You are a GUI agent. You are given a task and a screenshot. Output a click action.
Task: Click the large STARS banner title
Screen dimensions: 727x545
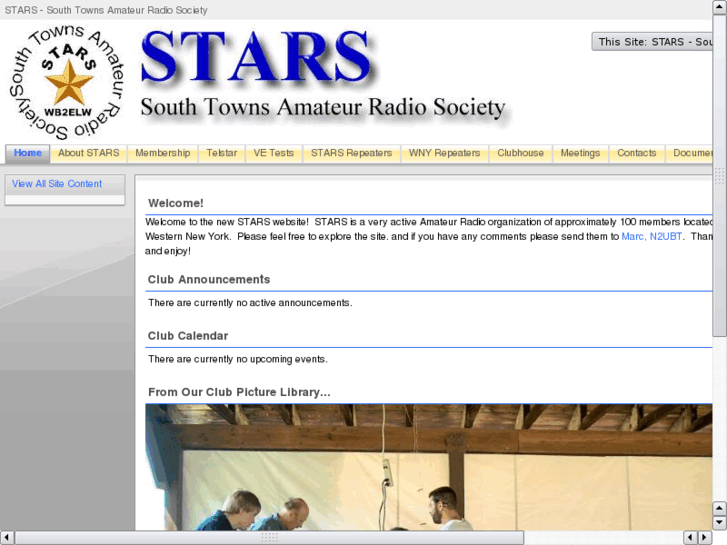tap(256, 57)
